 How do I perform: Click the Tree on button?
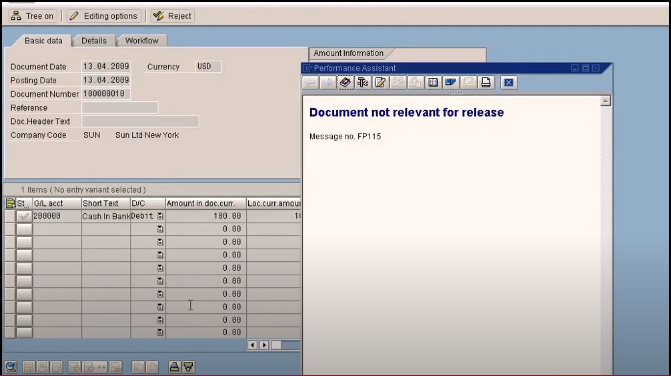33,16
